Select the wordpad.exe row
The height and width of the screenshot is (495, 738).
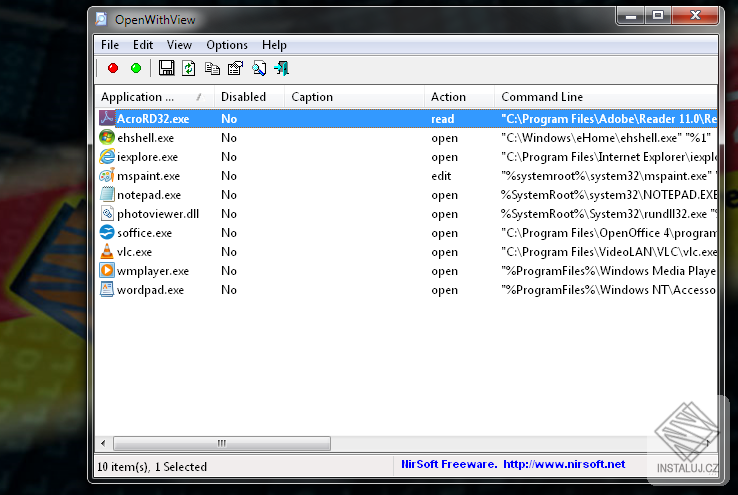click(406, 290)
